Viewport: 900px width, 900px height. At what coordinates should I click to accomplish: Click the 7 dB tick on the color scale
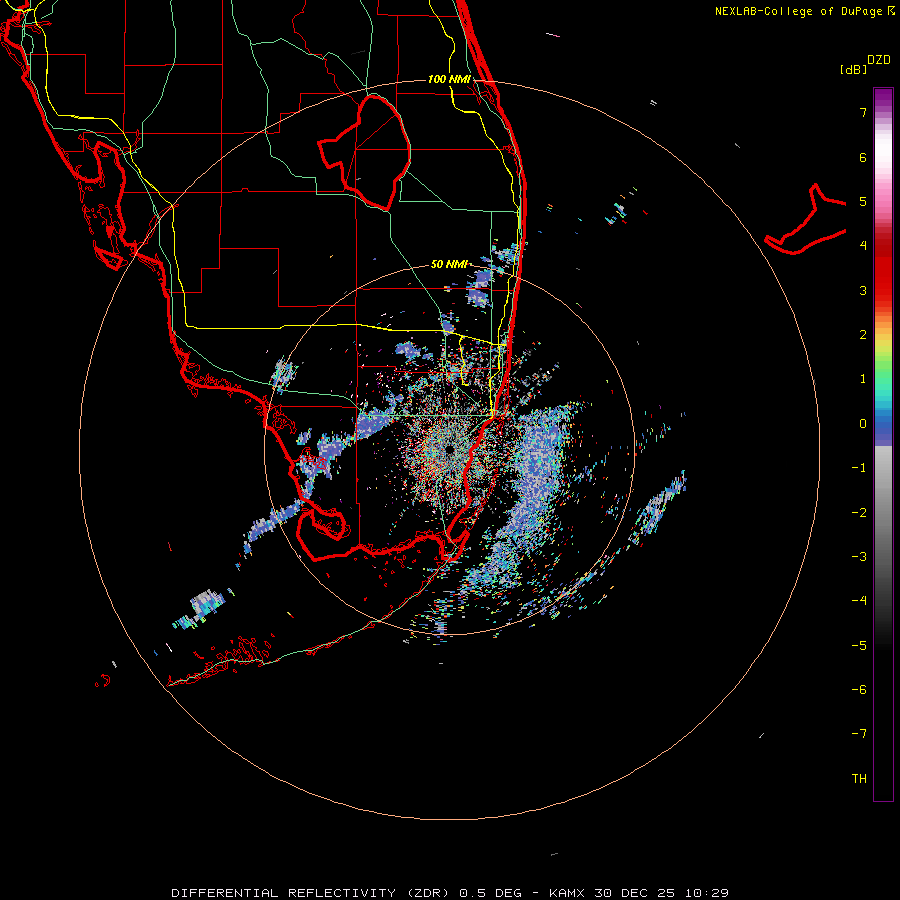point(863,112)
